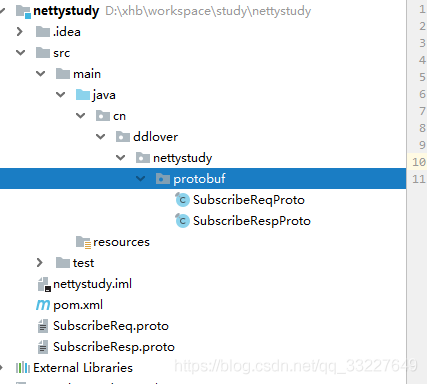Image resolution: width=427 pixels, height=384 pixels.
Task: Click the SubscribeRespProto class icon
Action: (x=182, y=221)
